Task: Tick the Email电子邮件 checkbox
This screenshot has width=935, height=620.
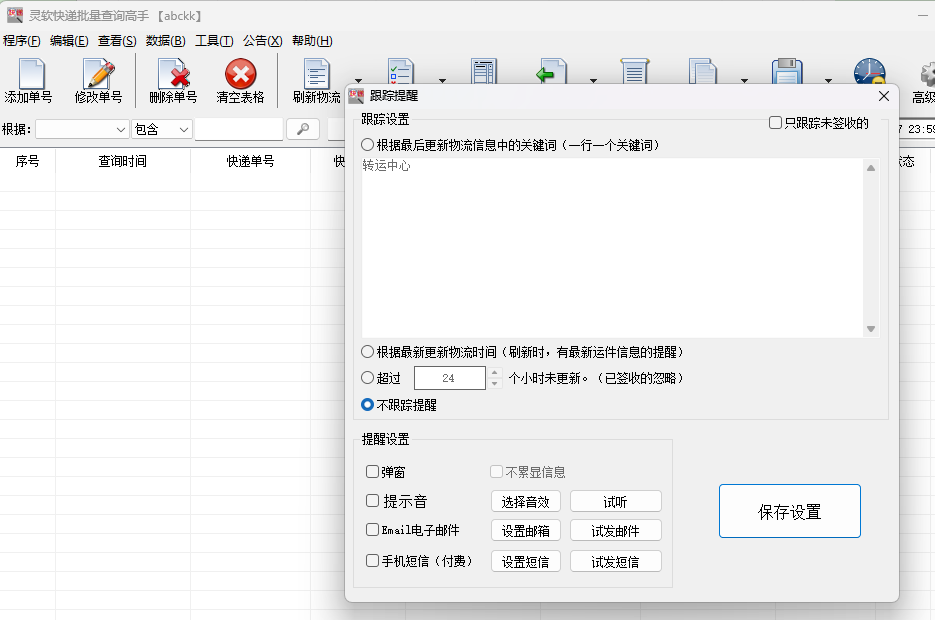Action: click(372, 530)
